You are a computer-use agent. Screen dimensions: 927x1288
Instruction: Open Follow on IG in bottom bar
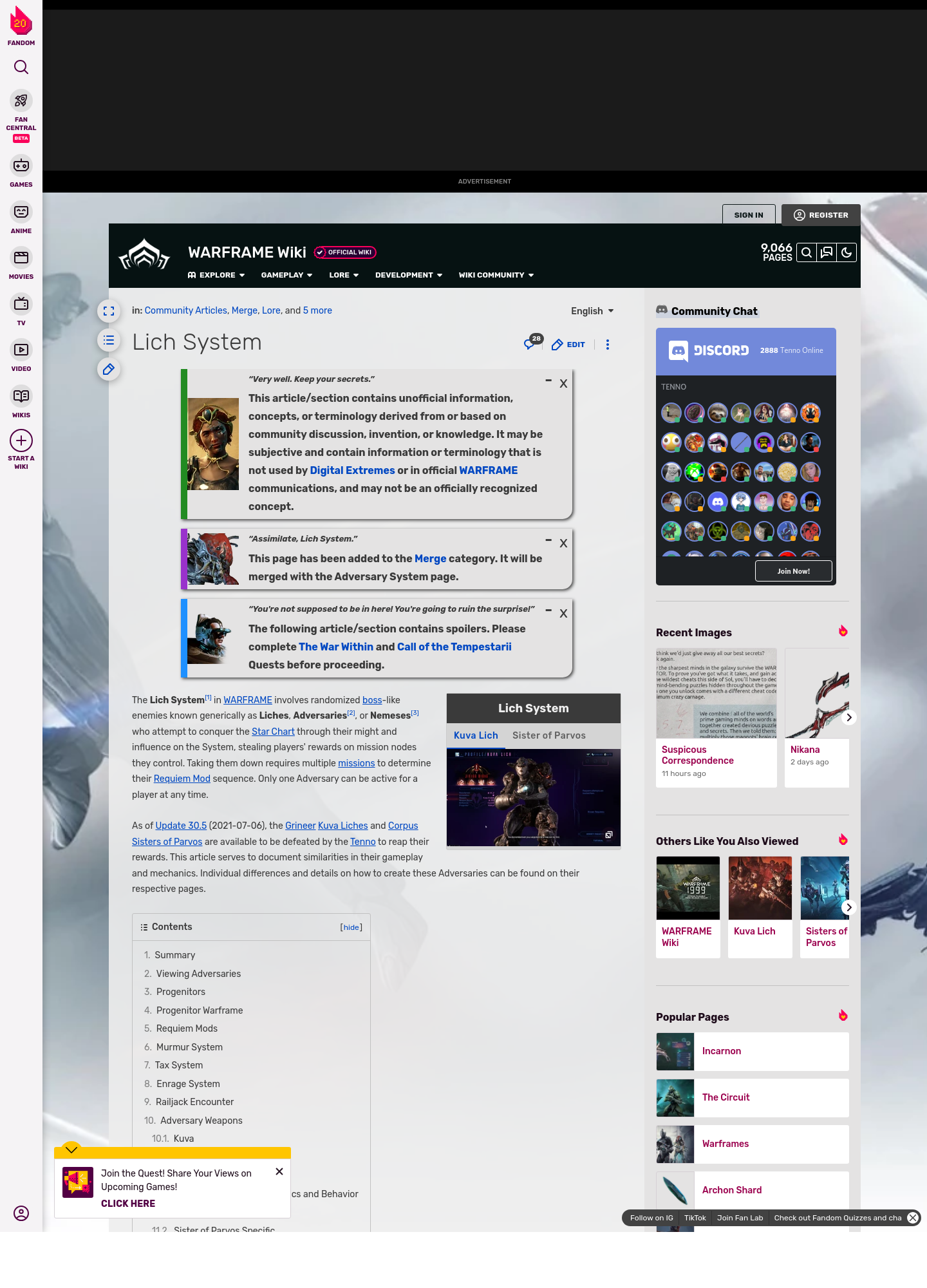(x=651, y=1218)
